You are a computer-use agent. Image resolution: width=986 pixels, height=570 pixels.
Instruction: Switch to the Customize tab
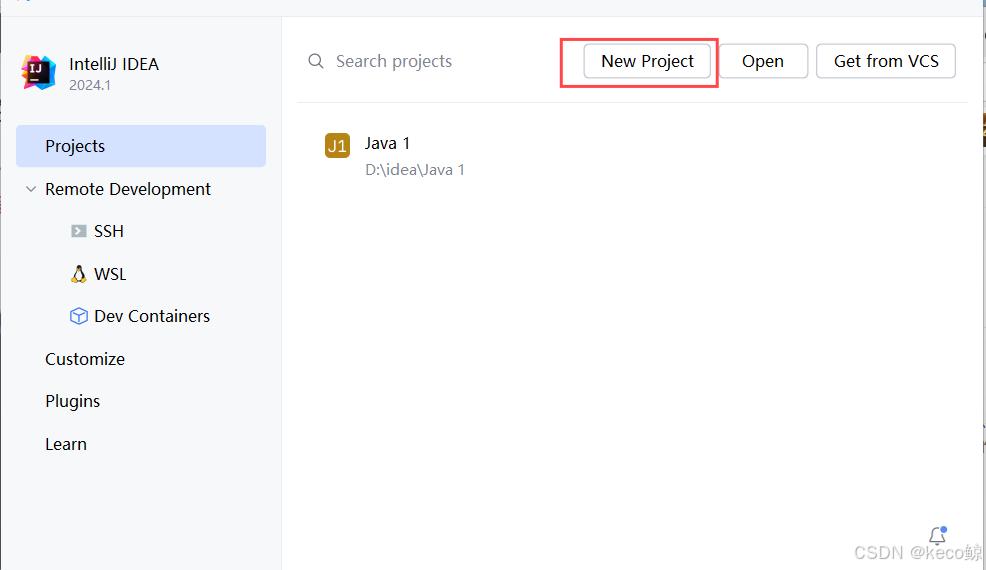click(85, 359)
